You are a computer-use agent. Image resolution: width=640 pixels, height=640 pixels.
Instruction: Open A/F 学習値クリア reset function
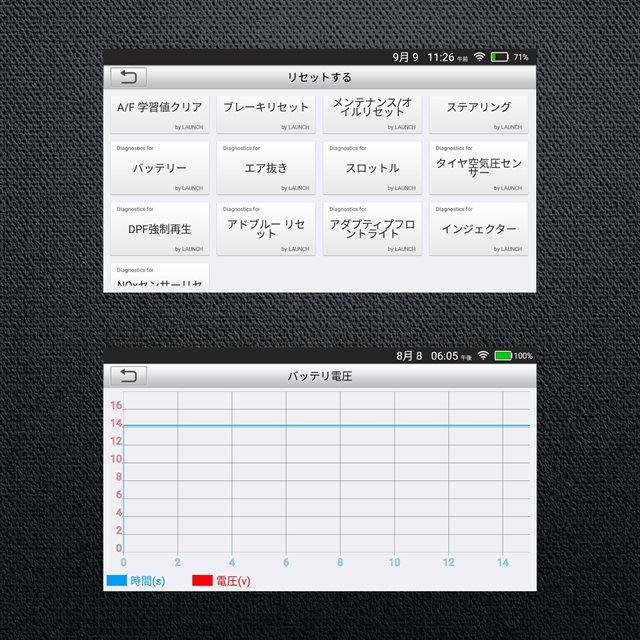point(160,113)
